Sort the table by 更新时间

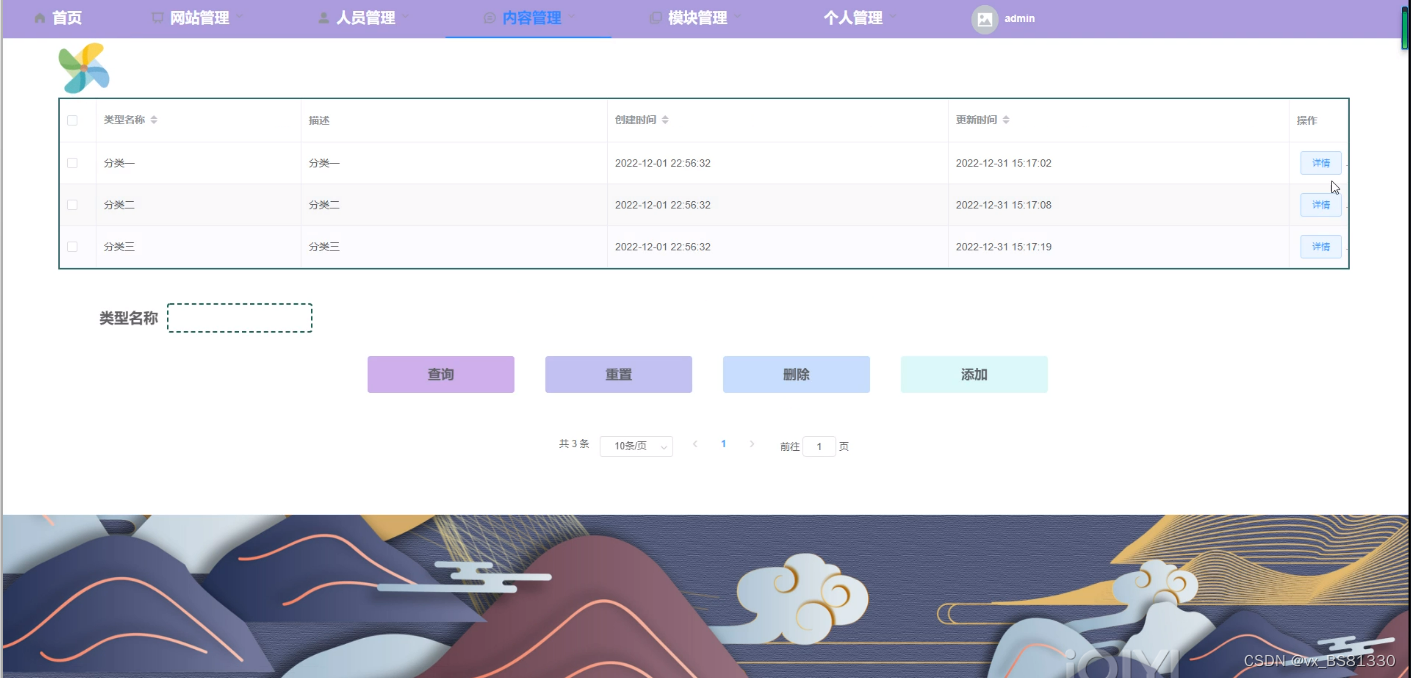(x=1006, y=120)
